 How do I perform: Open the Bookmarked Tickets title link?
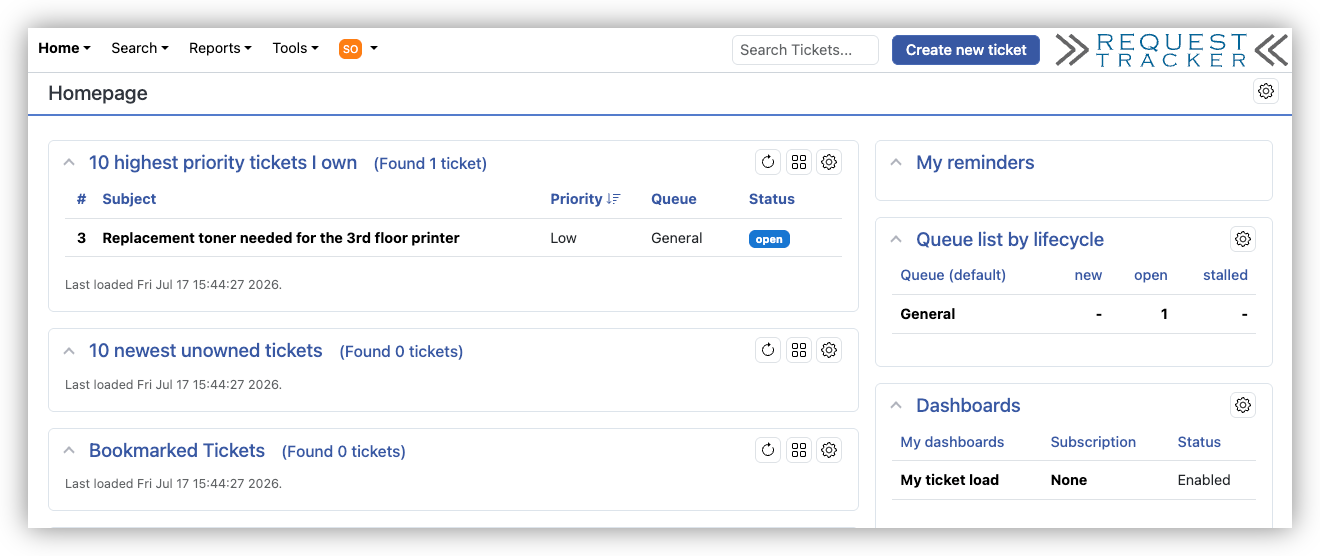[177, 451]
